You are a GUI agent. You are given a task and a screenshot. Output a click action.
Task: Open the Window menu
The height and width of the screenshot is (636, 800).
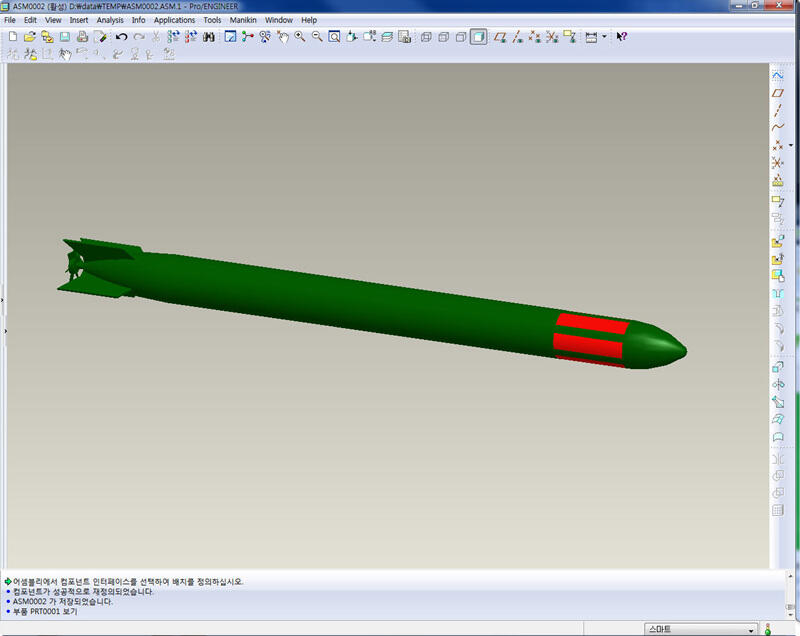pyautogui.click(x=279, y=20)
